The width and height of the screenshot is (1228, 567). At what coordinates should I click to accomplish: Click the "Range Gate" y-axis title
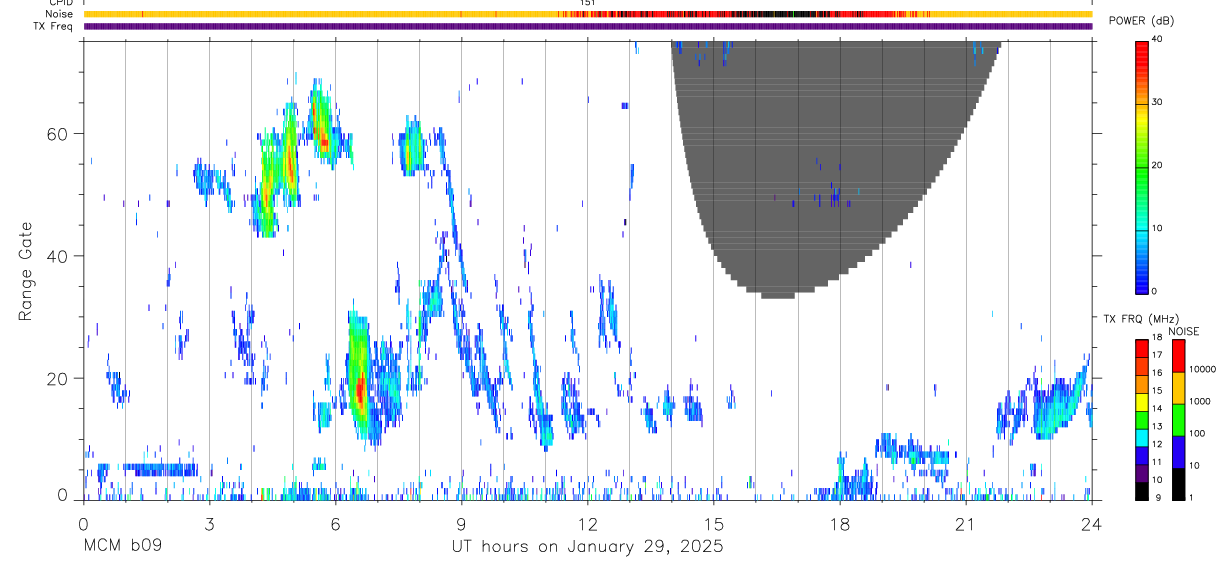(26, 272)
